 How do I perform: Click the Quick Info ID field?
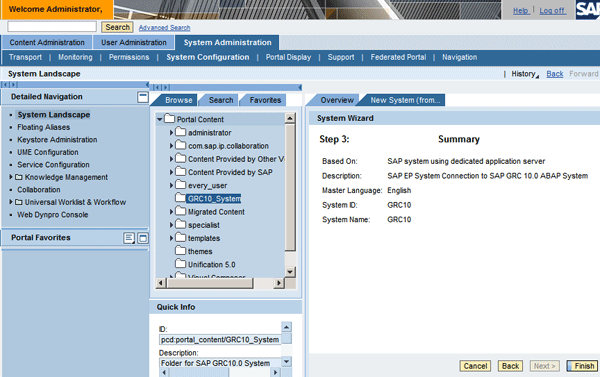220,340
